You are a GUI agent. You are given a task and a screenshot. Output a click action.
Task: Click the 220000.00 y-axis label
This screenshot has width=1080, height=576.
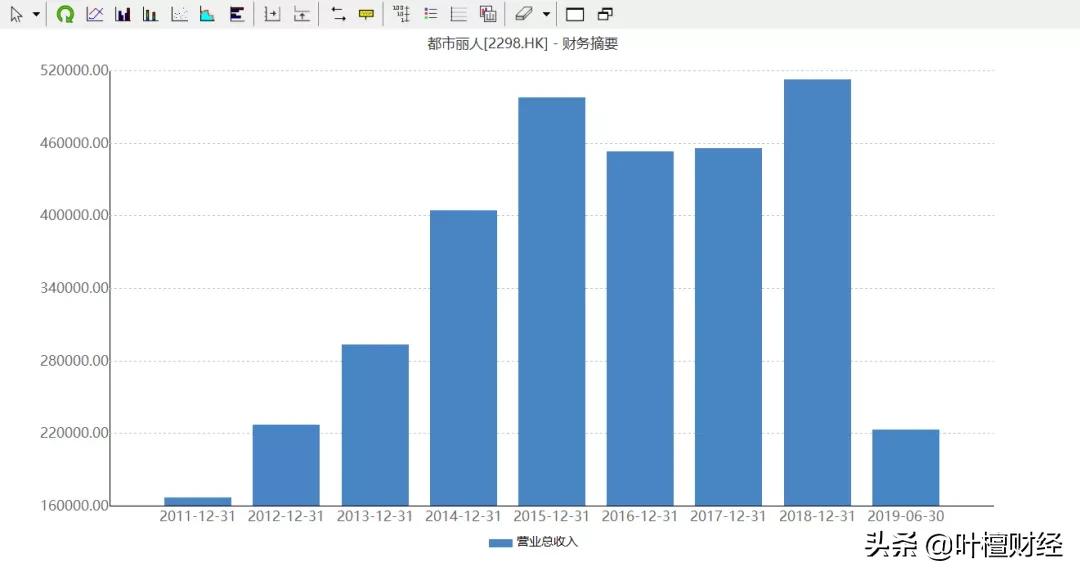tap(74, 433)
